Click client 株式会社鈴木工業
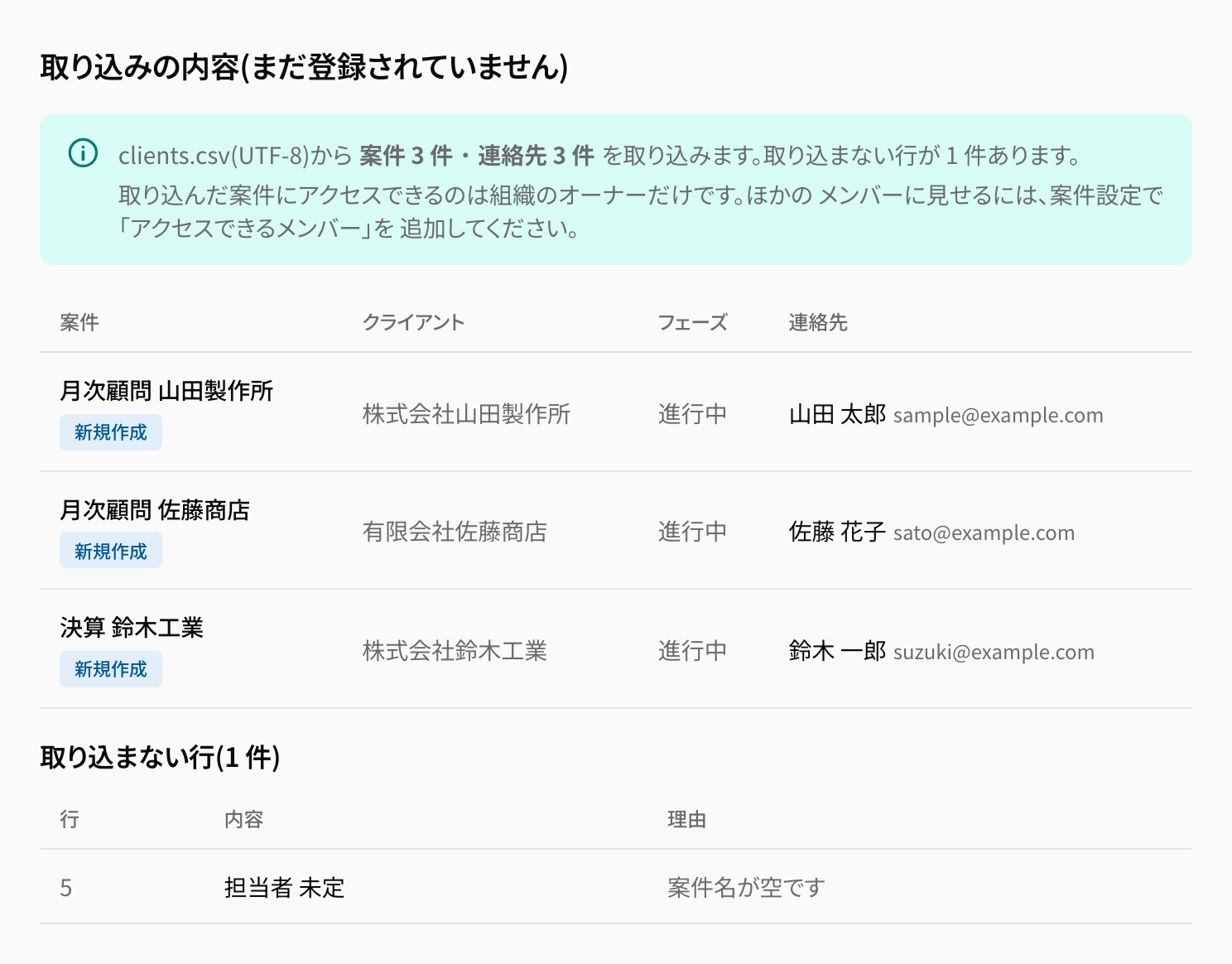Image resolution: width=1232 pixels, height=964 pixels. tap(455, 651)
